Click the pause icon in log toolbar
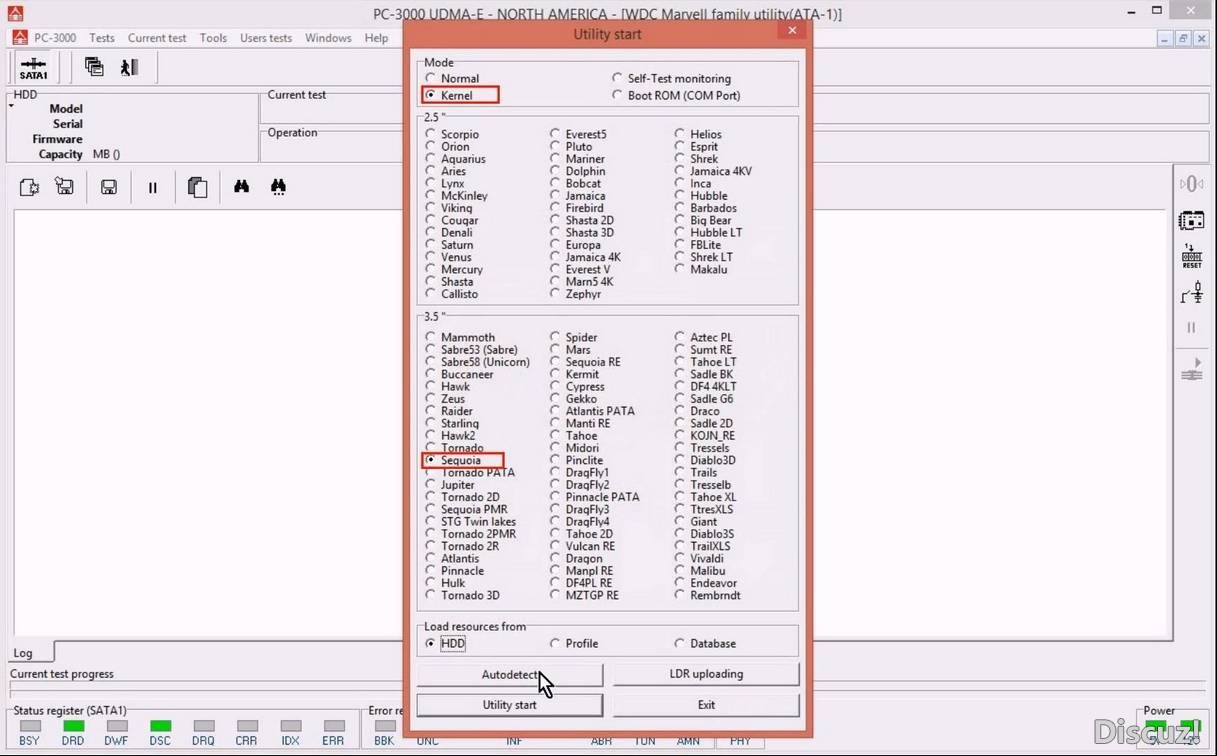 tap(152, 187)
